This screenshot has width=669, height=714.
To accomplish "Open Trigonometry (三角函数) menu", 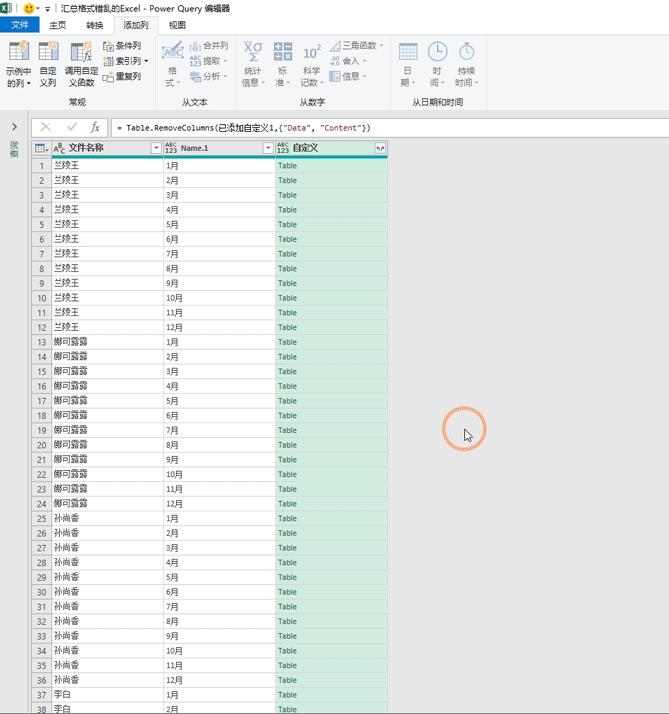I will tap(357, 46).
